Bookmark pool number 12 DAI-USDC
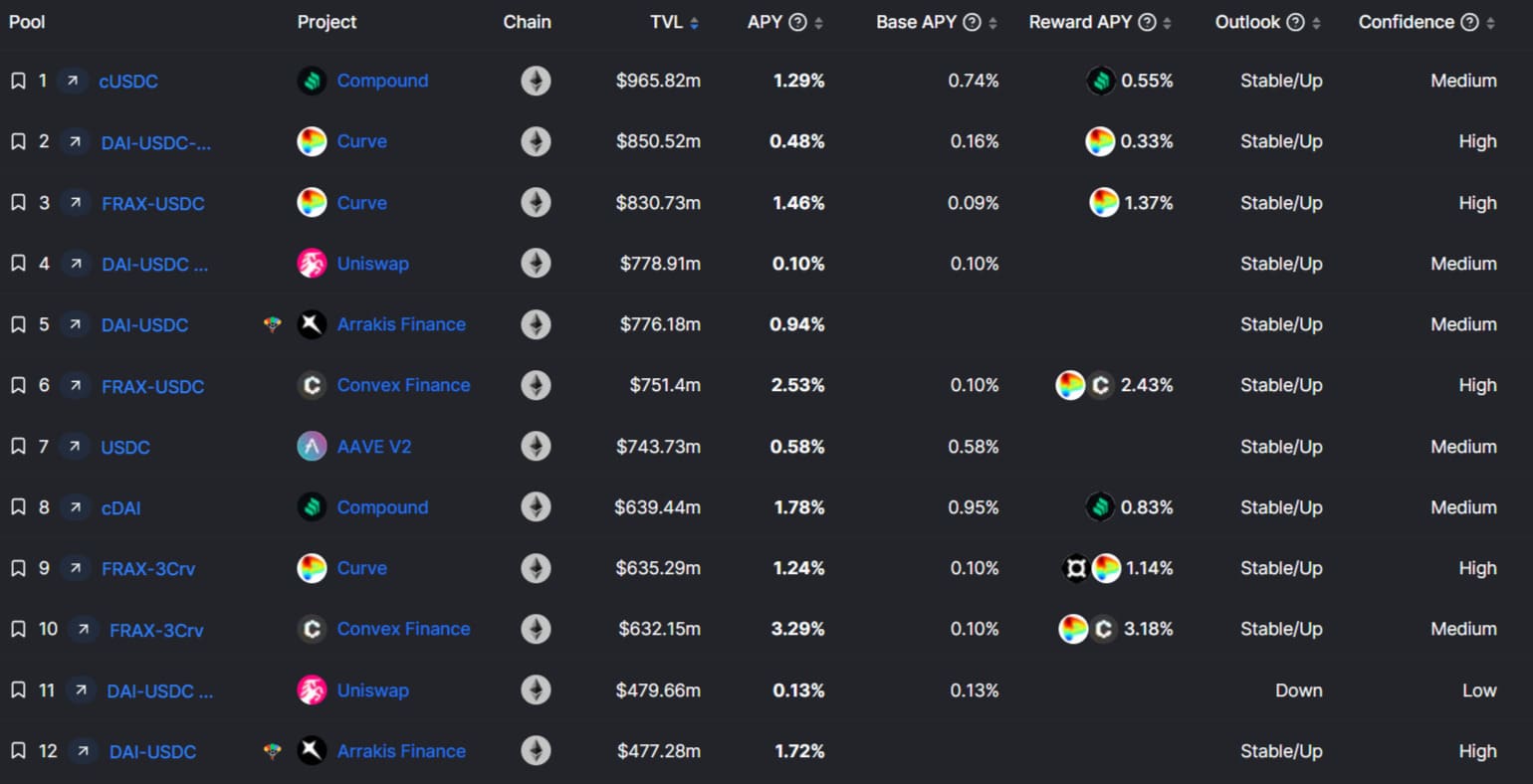 click(x=18, y=751)
